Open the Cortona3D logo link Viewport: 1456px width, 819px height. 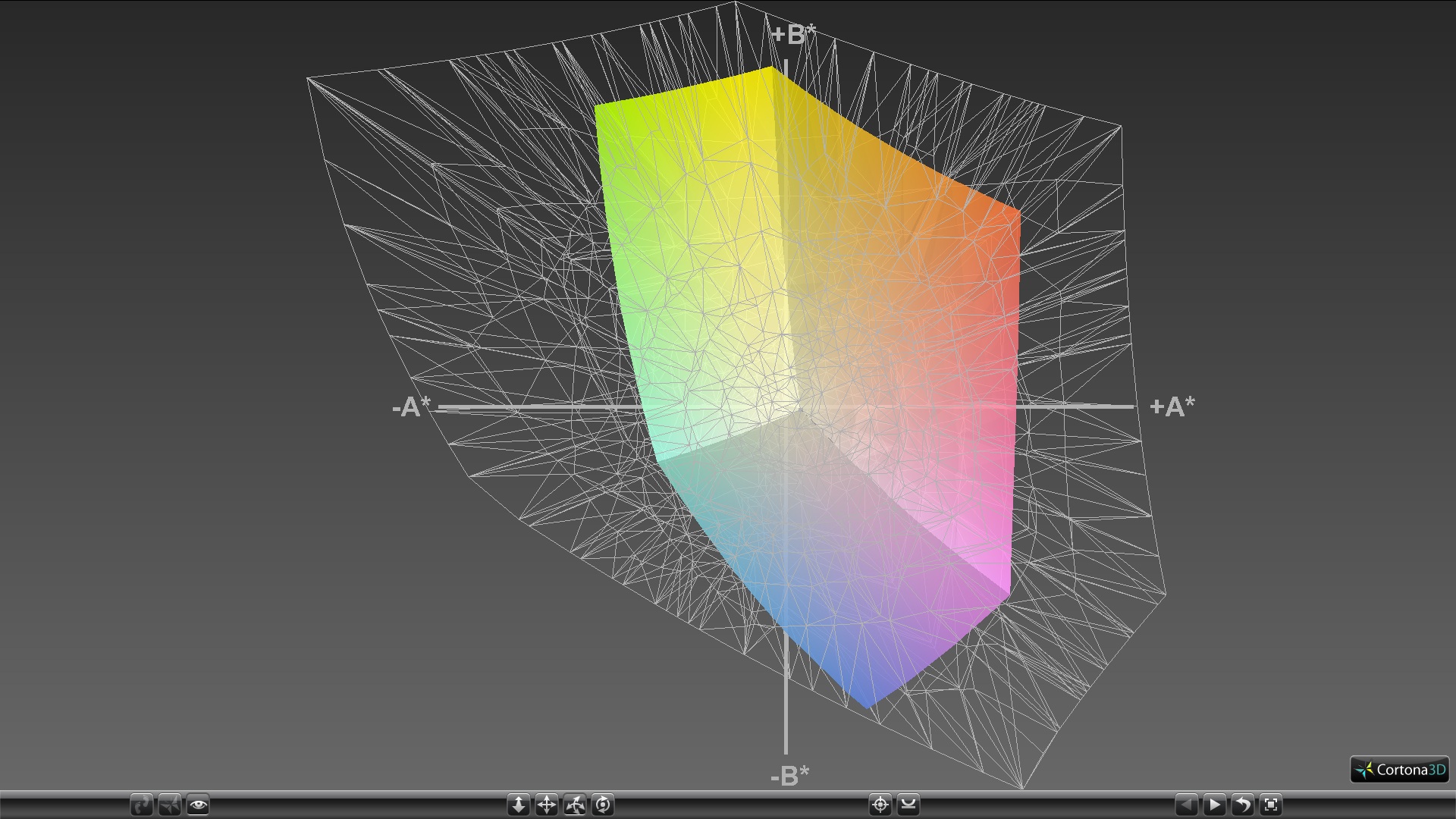pyautogui.click(x=1400, y=770)
